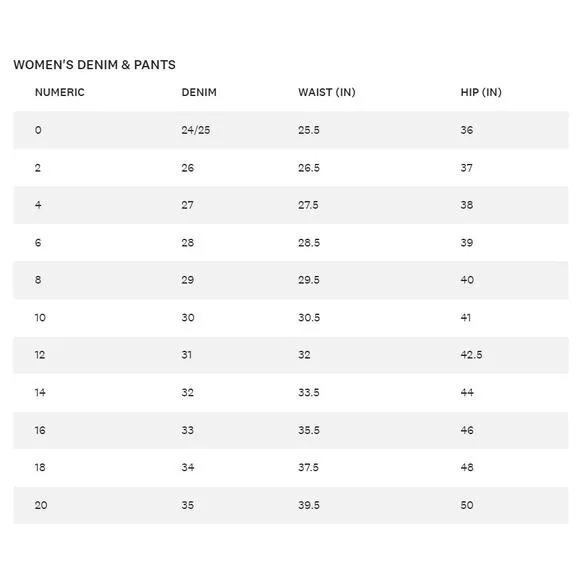580x580 pixels.
Task: Click numeric size 16 cell
Action: tap(40, 430)
